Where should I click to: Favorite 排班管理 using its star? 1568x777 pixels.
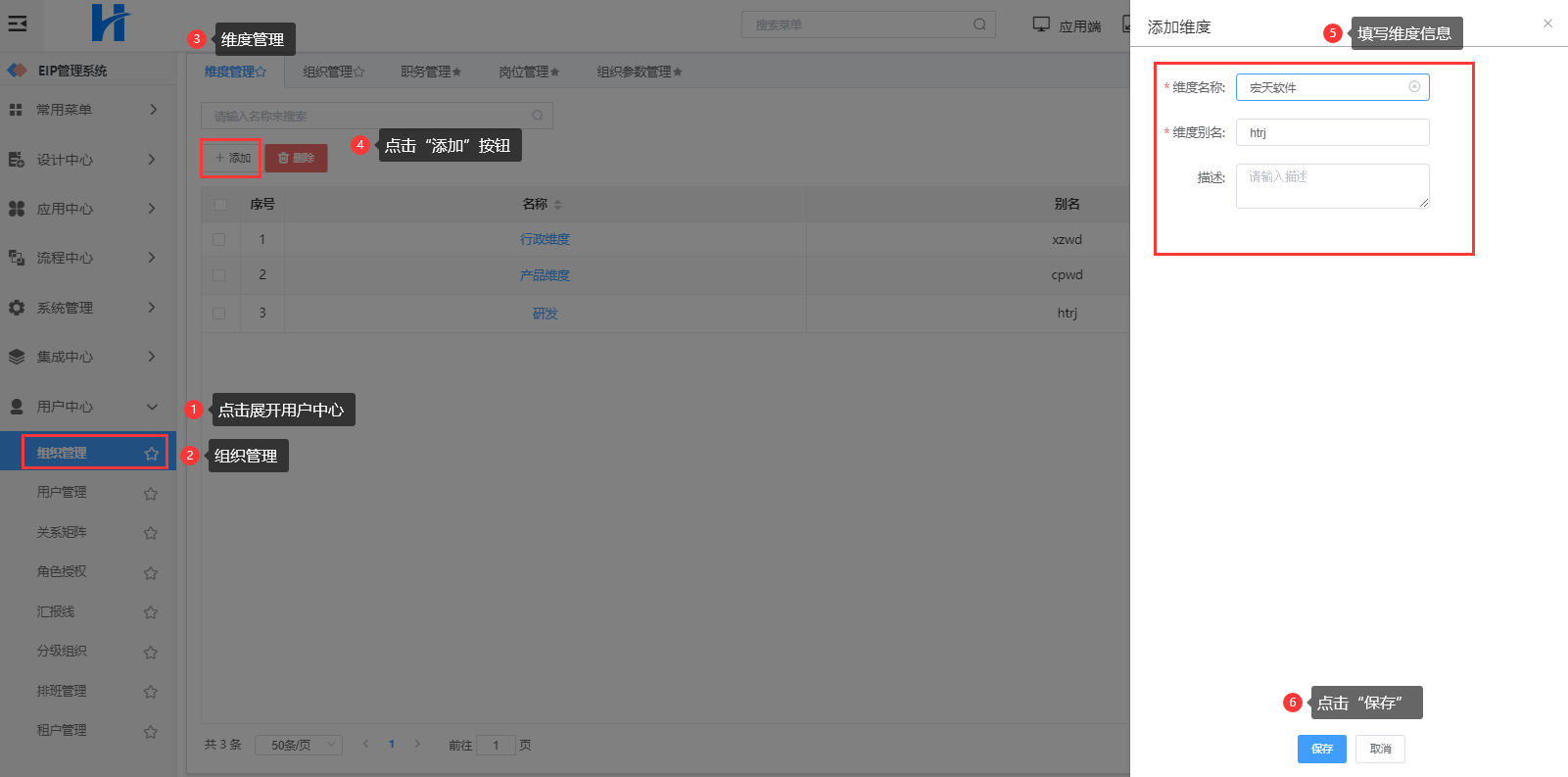151,692
